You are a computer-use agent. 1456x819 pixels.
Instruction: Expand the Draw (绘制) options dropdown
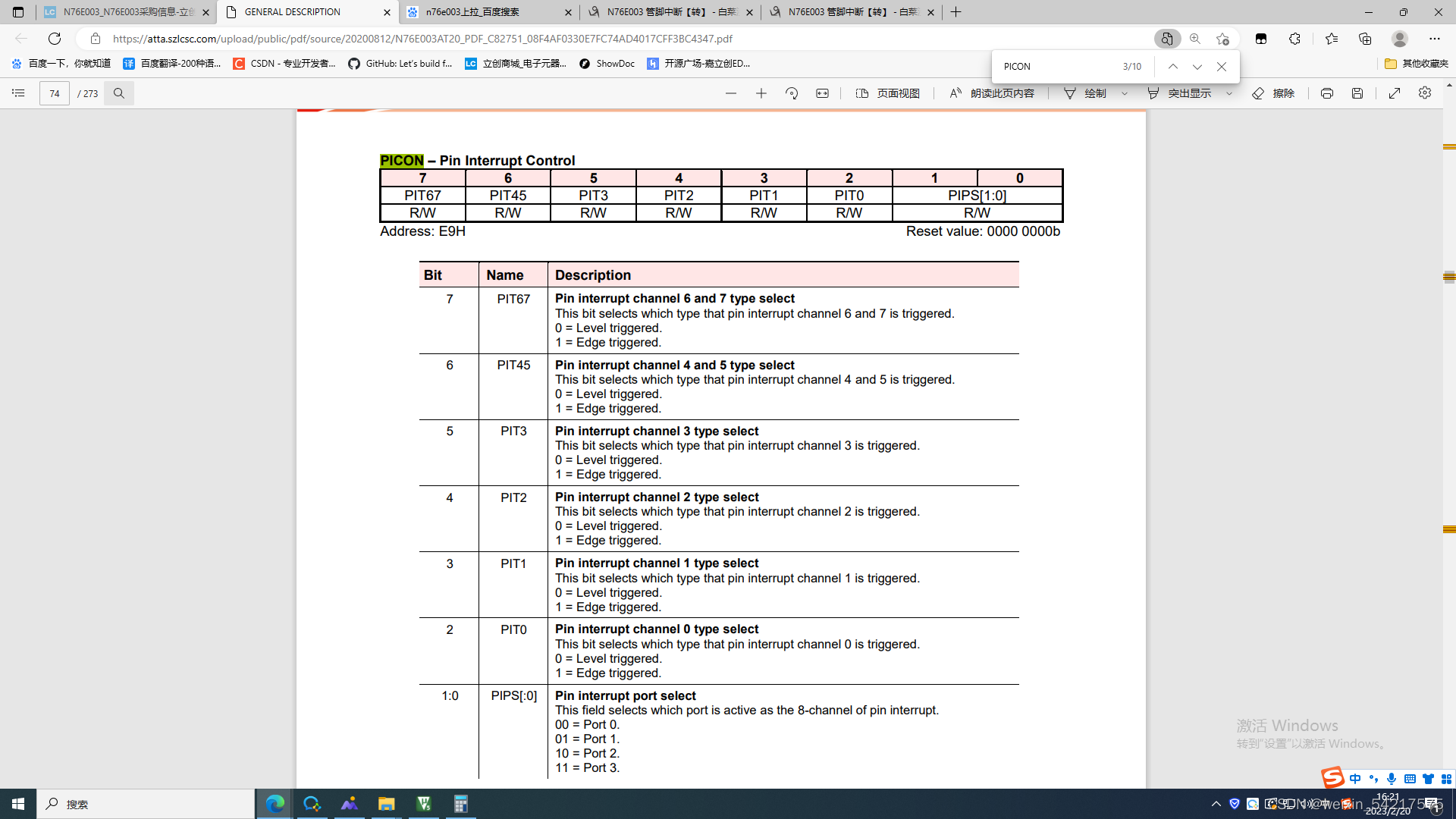click(1125, 93)
